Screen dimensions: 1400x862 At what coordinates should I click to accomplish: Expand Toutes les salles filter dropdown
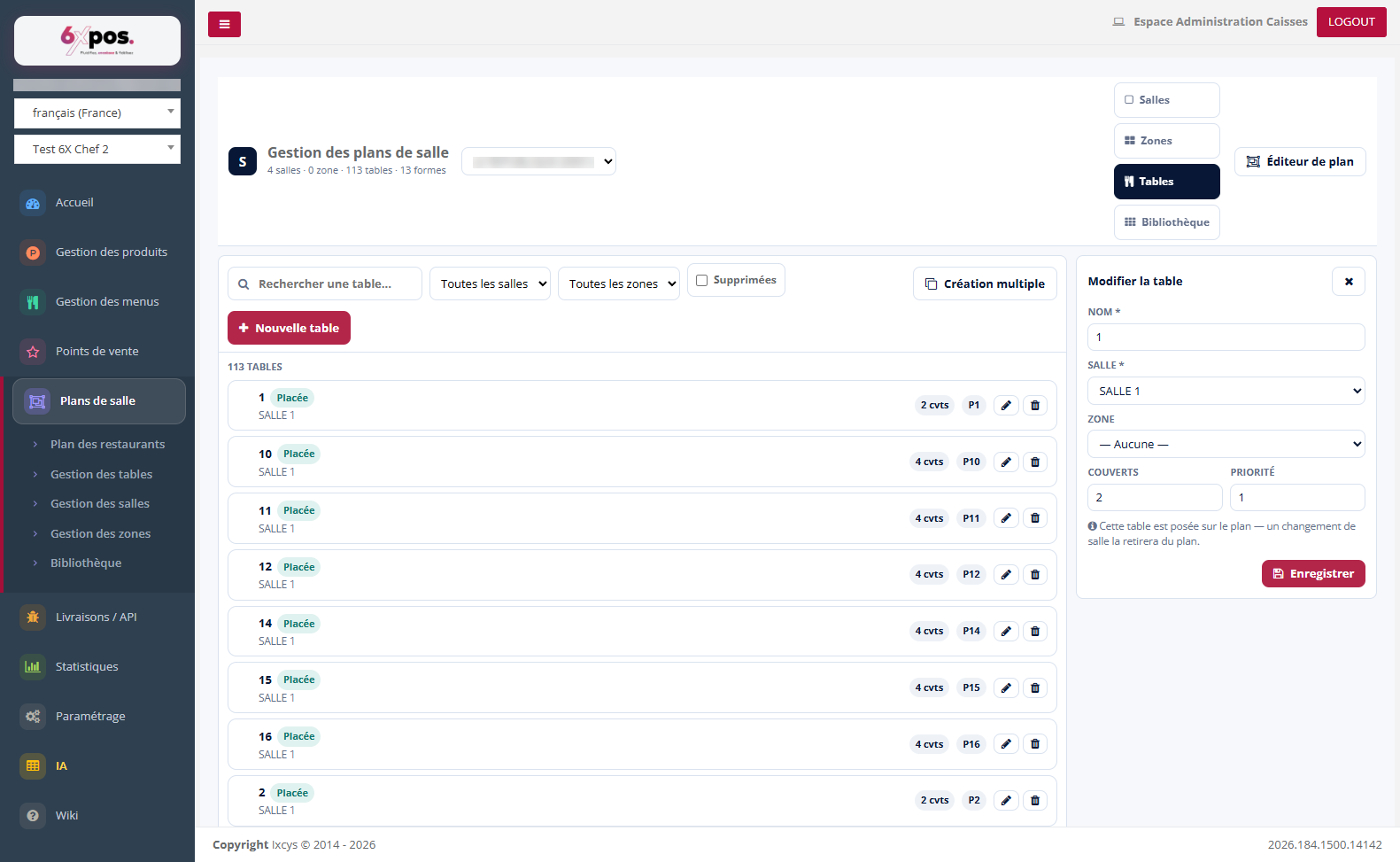(x=490, y=283)
